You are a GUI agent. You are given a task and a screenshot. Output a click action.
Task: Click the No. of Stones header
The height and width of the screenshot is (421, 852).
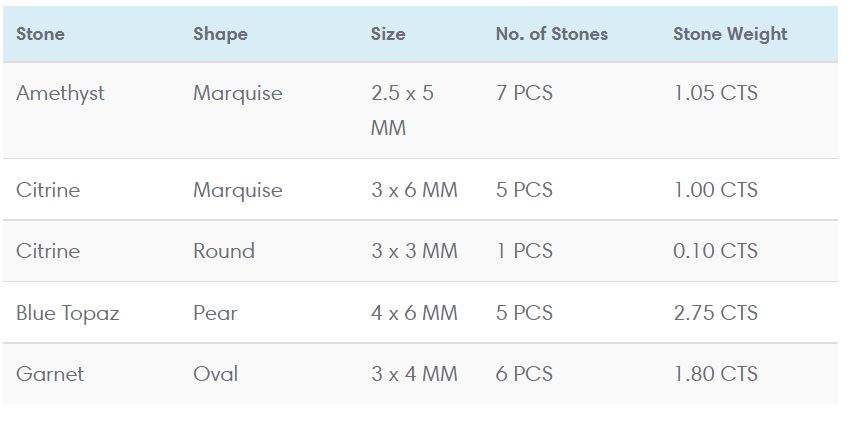(x=551, y=34)
